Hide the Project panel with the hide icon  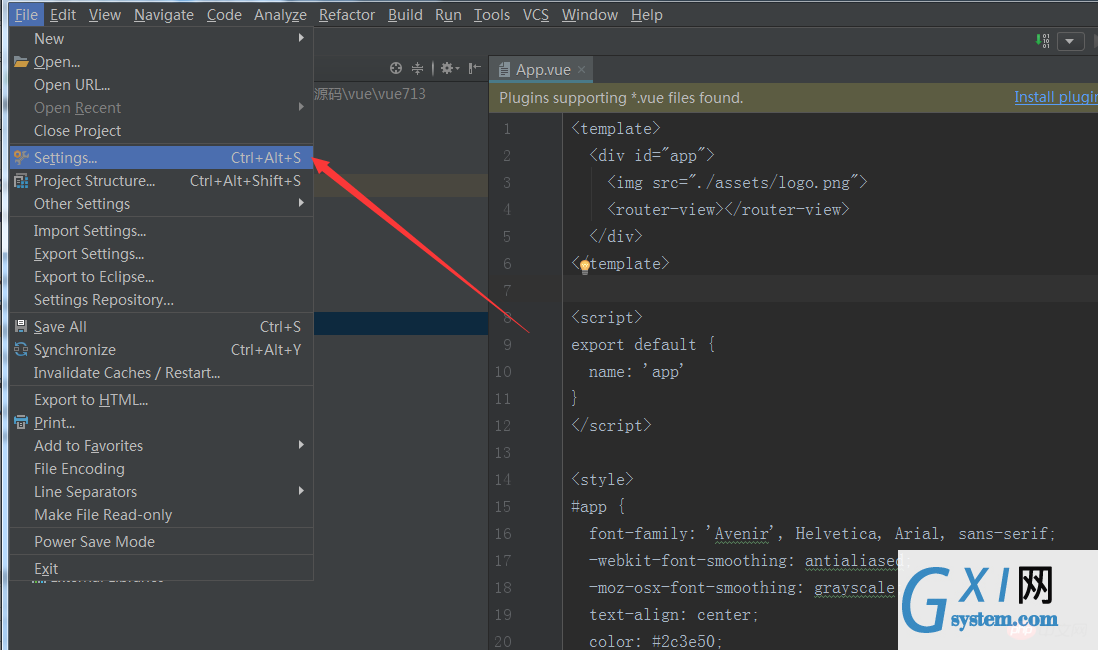point(475,68)
